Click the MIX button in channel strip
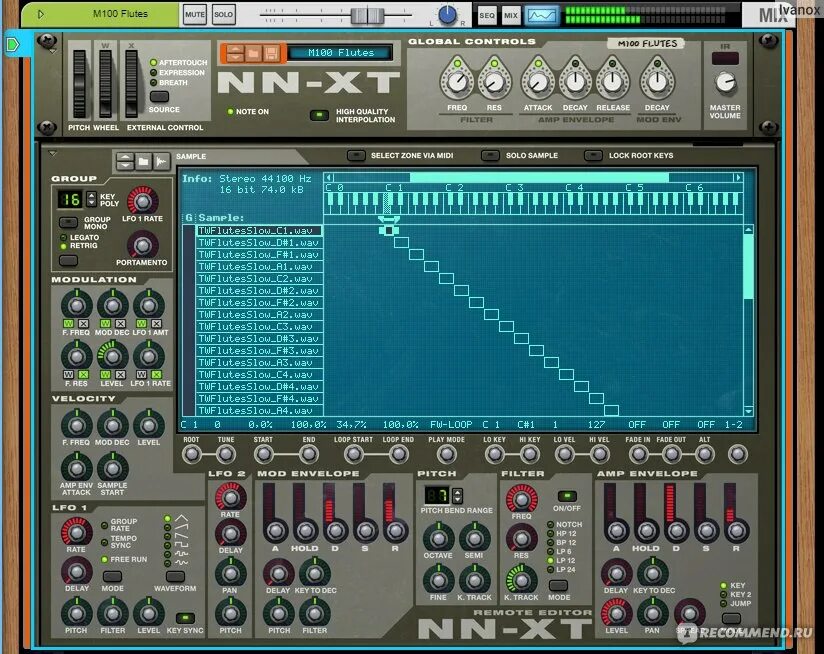Image resolution: width=824 pixels, height=654 pixels. point(511,15)
